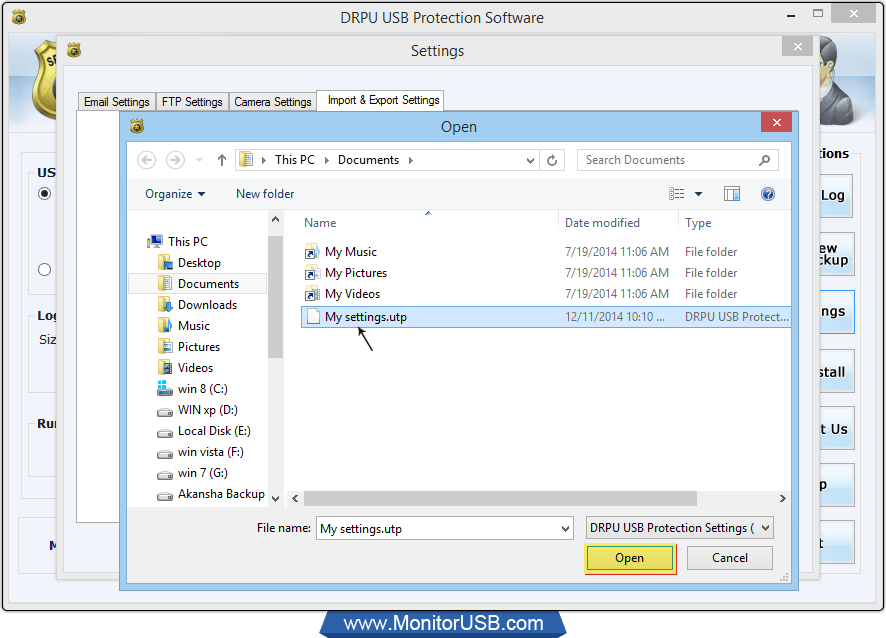Image resolution: width=886 pixels, height=638 pixels.
Task: Open the view options dropdown arrow
Action: click(x=698, y=194)
